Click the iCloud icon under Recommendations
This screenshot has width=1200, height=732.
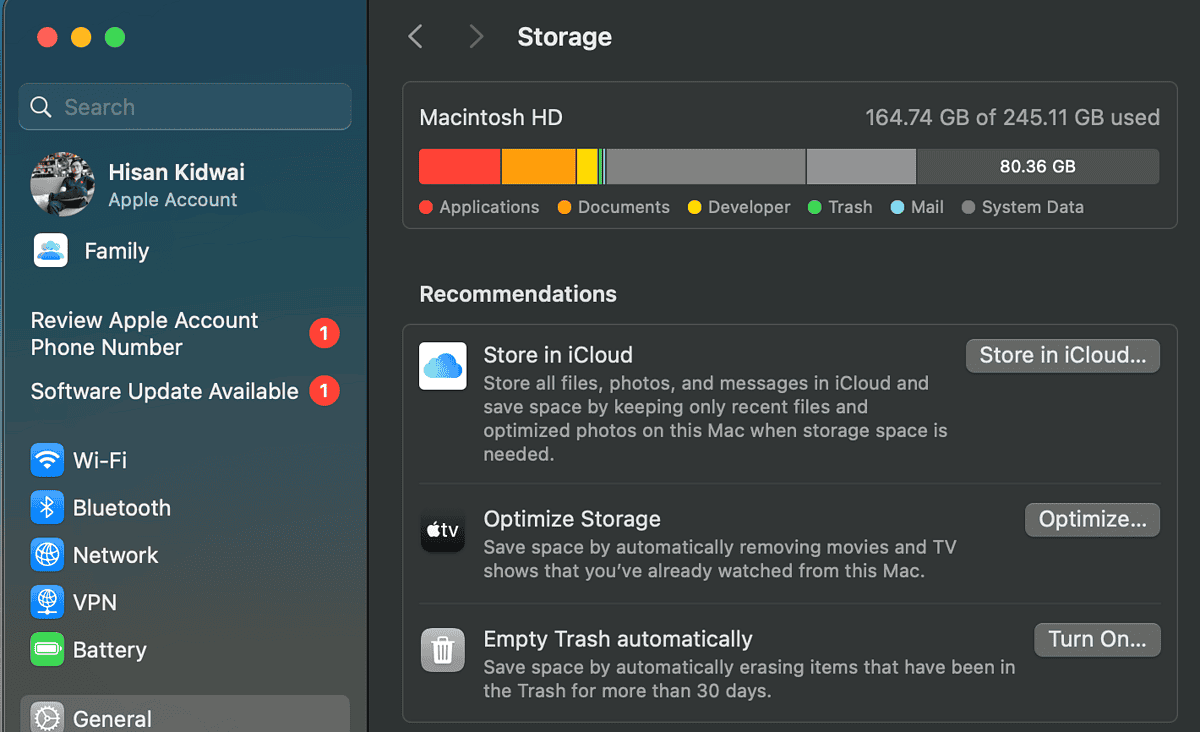click(442, 366)
